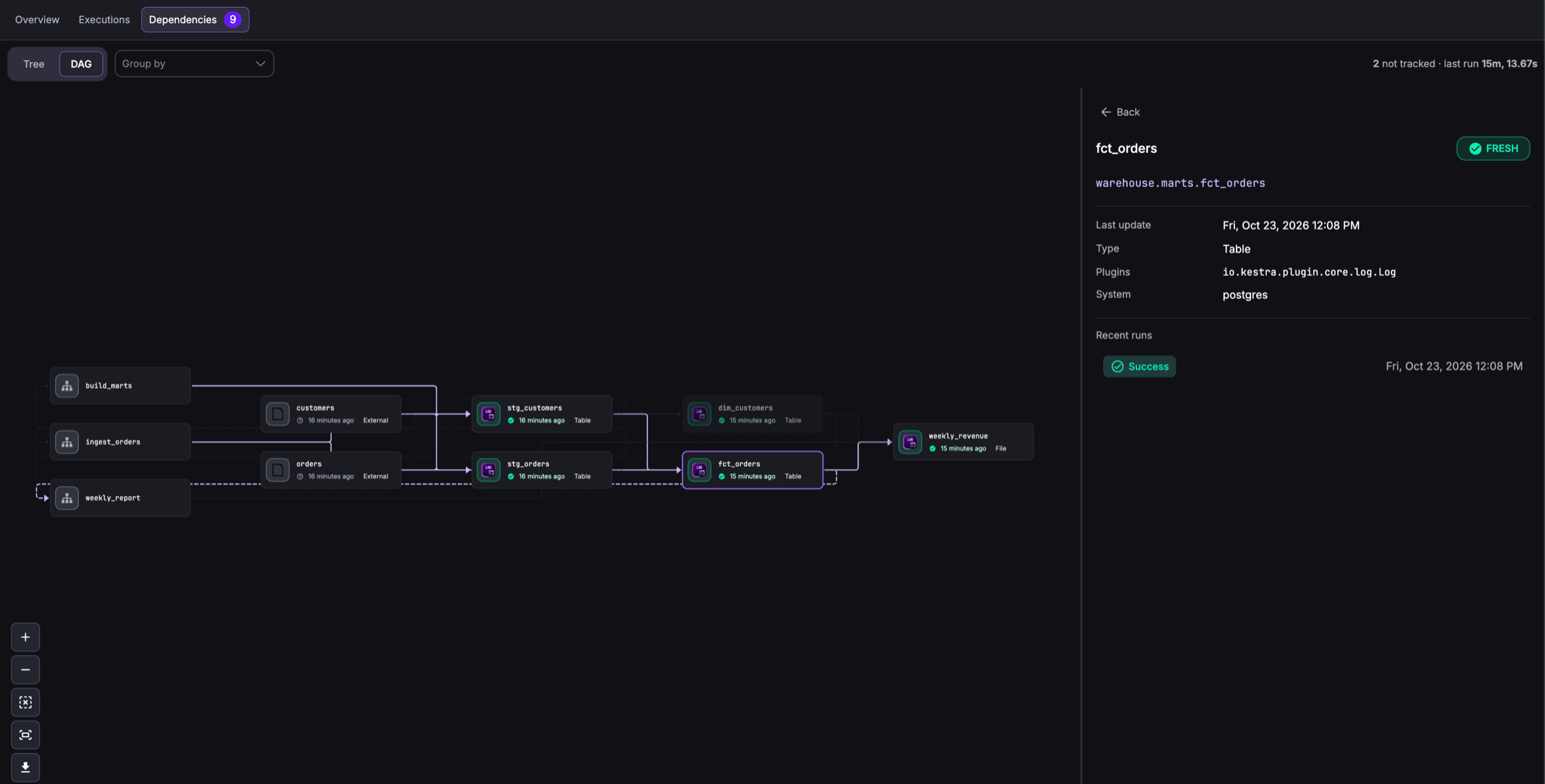This screenshot has height=784, width=1545.
Task: Click the dim_customers table icon
Action: click(x=699, y=414)
